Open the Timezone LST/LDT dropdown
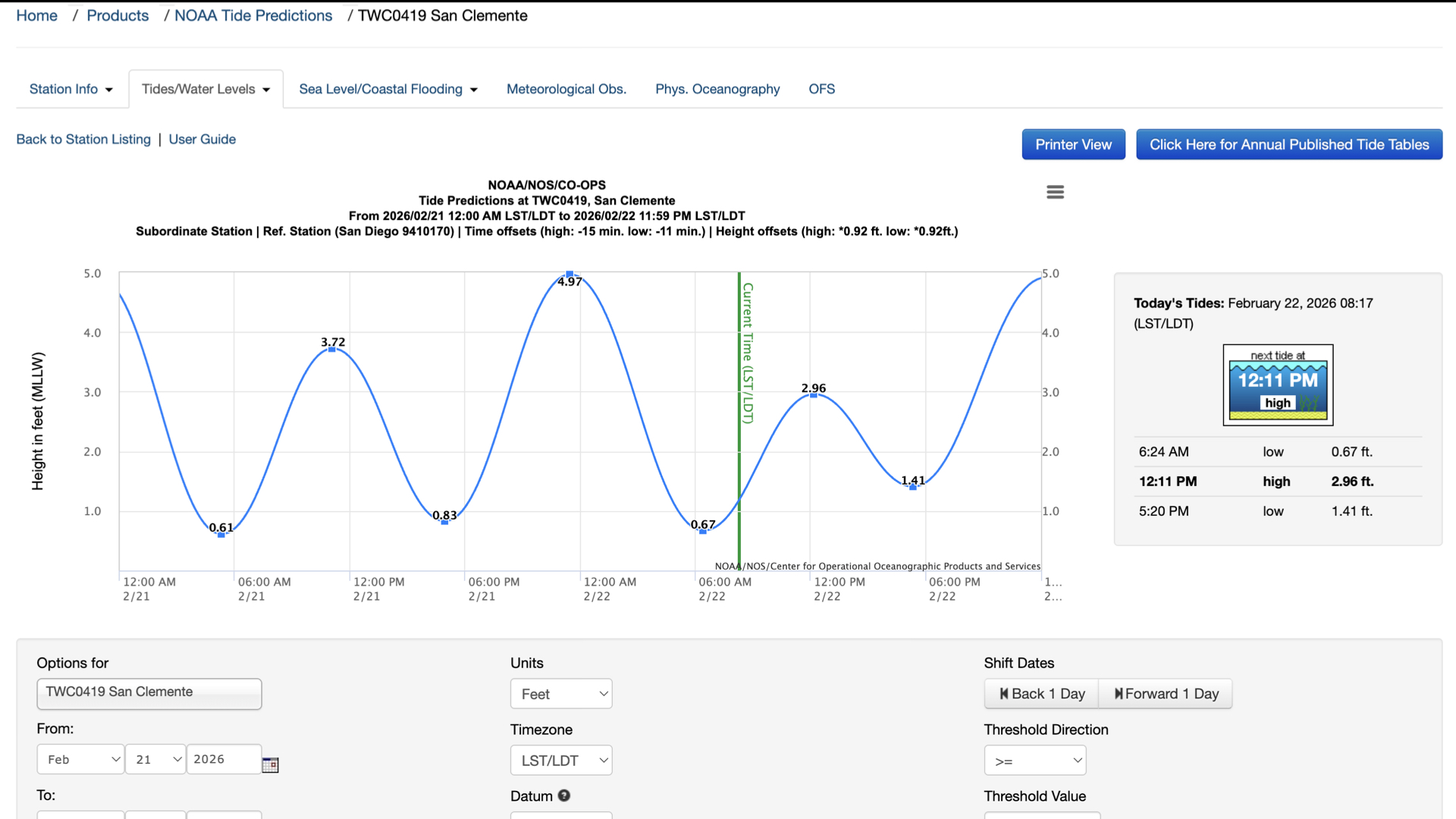Viewport: 1456px width, 819px height. click(x=561, y=761)
